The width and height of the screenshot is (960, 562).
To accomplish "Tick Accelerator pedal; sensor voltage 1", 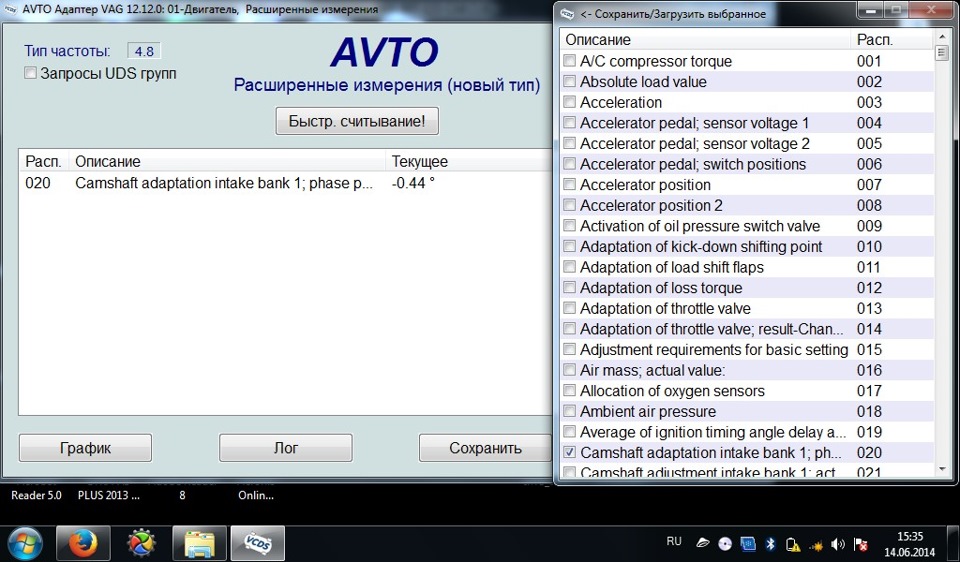I will click(569, 122).
